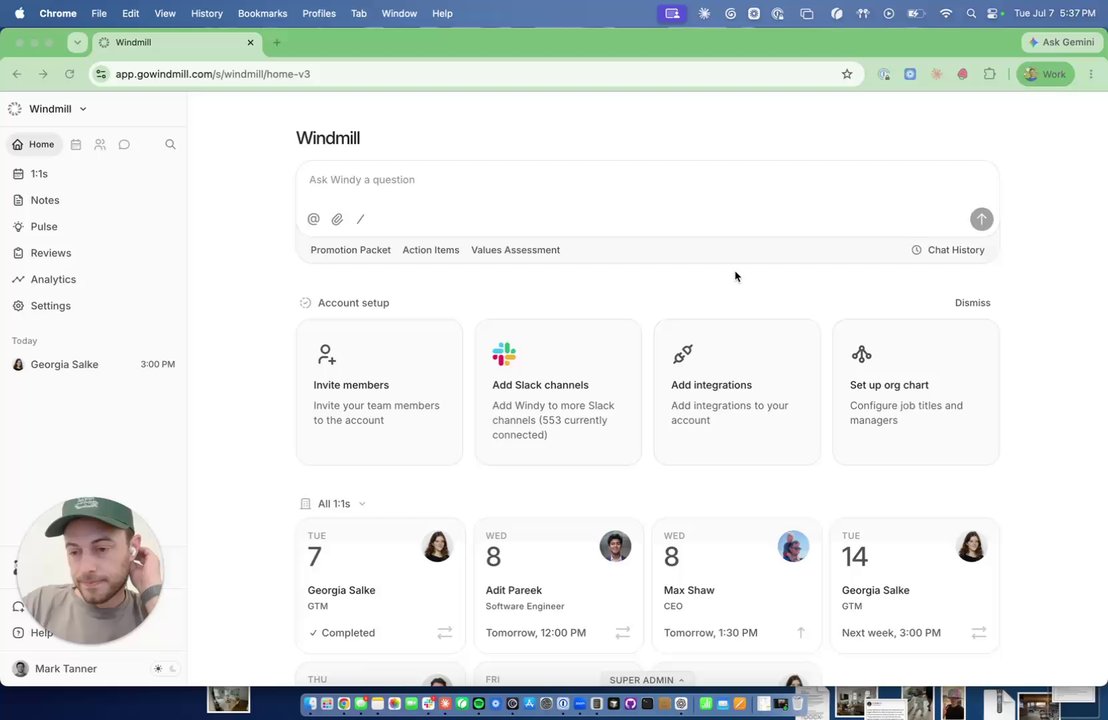Image resolution: width=1108 pixels, height=720 pixels.
Task: Open the Chrome extensions puzzle icon
Action: 989,74
